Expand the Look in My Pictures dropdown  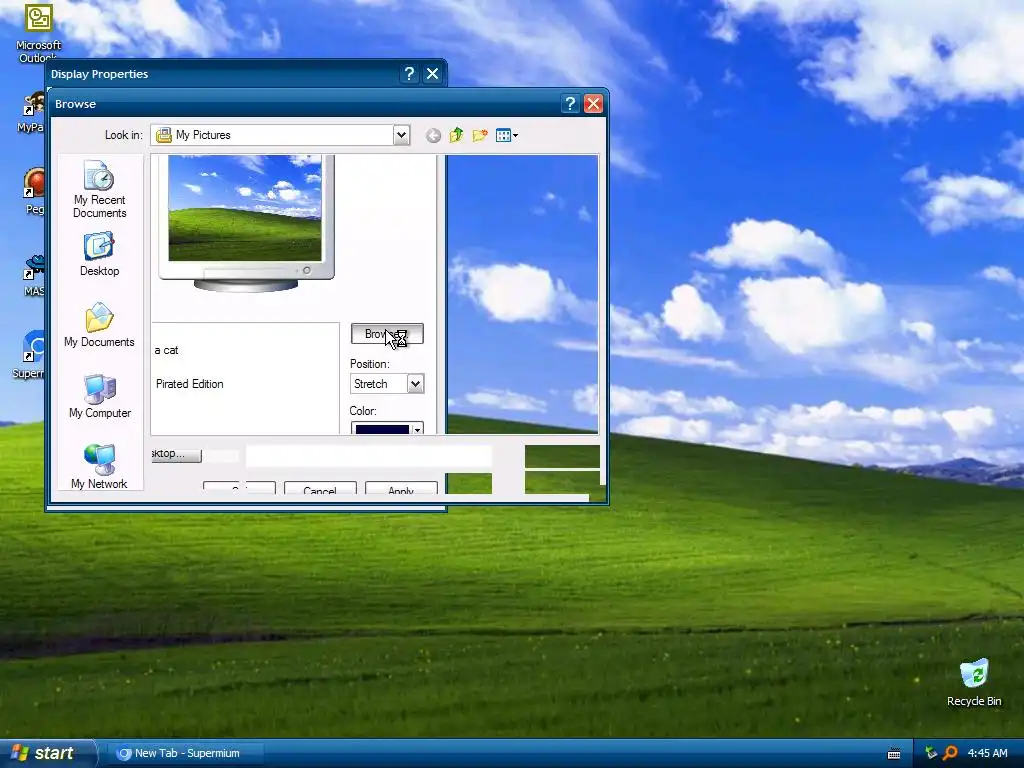(402, 135)
